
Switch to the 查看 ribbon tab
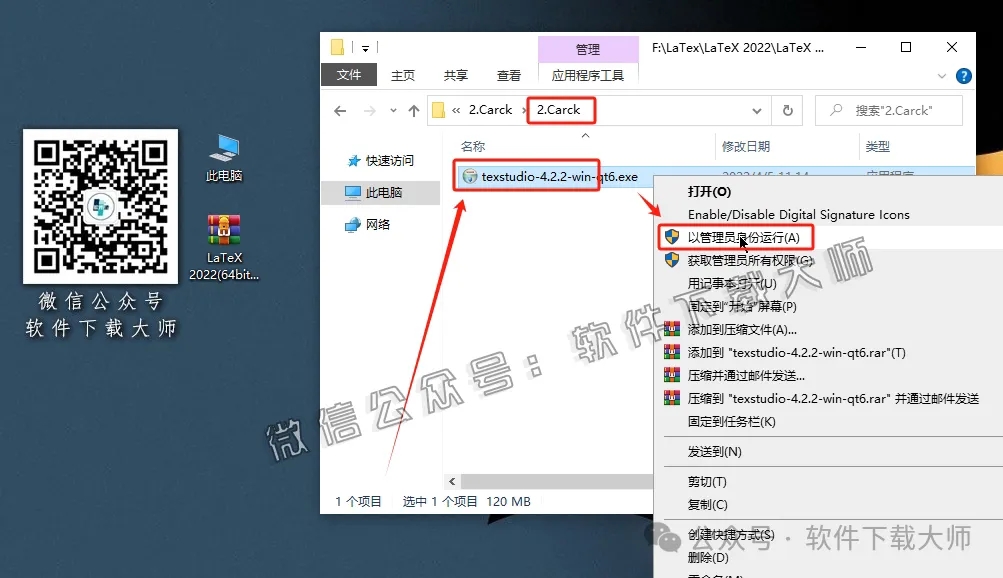(x=508, y=74)
